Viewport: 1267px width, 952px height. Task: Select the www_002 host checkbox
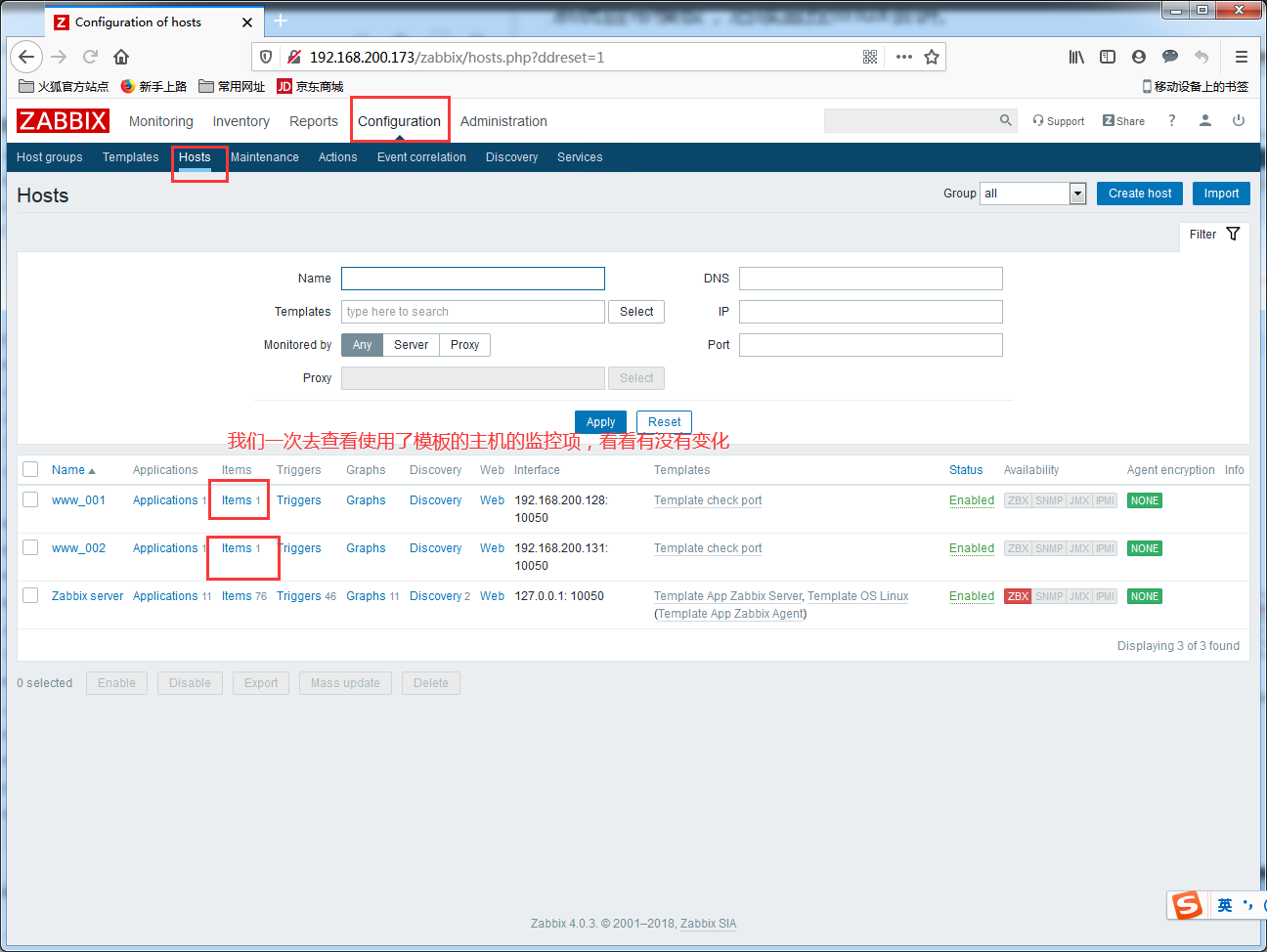pyautogui.click(x=30, y=547)
